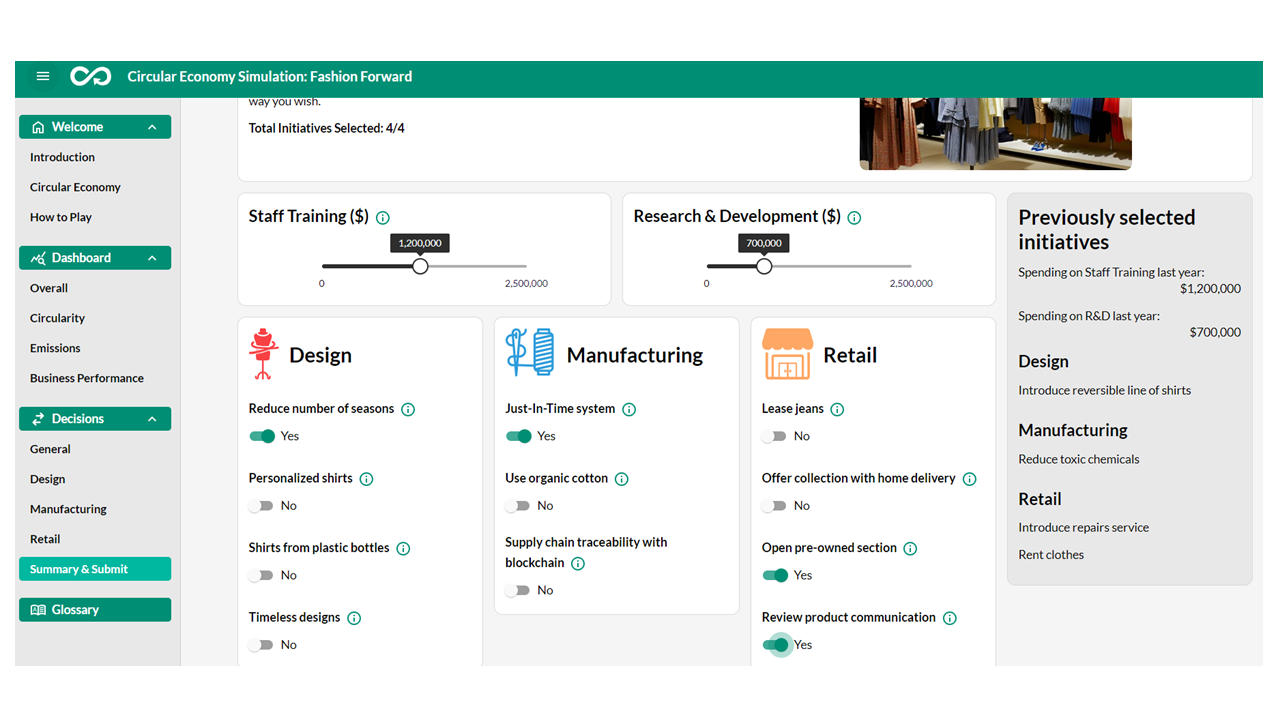The image size is (1280, 720).
Task: Collapse the Dashboard section chevron
Action: click(x=152, y=258)
